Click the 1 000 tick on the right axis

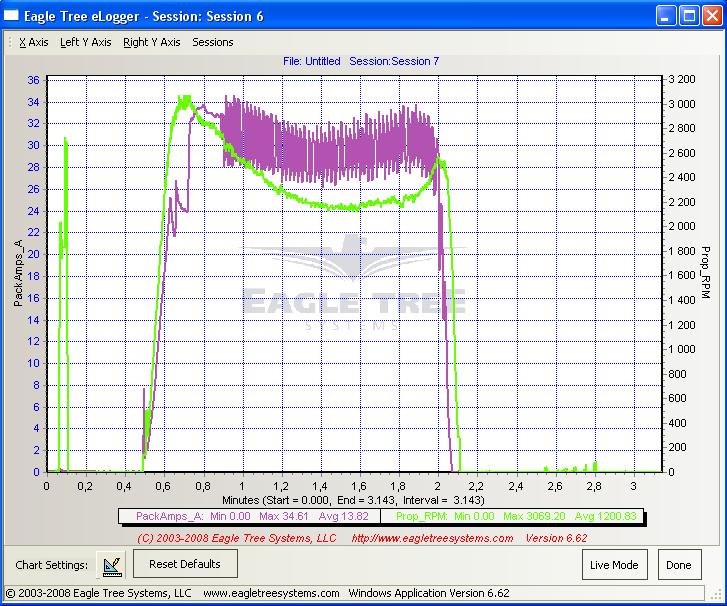[x=681, y=349]
